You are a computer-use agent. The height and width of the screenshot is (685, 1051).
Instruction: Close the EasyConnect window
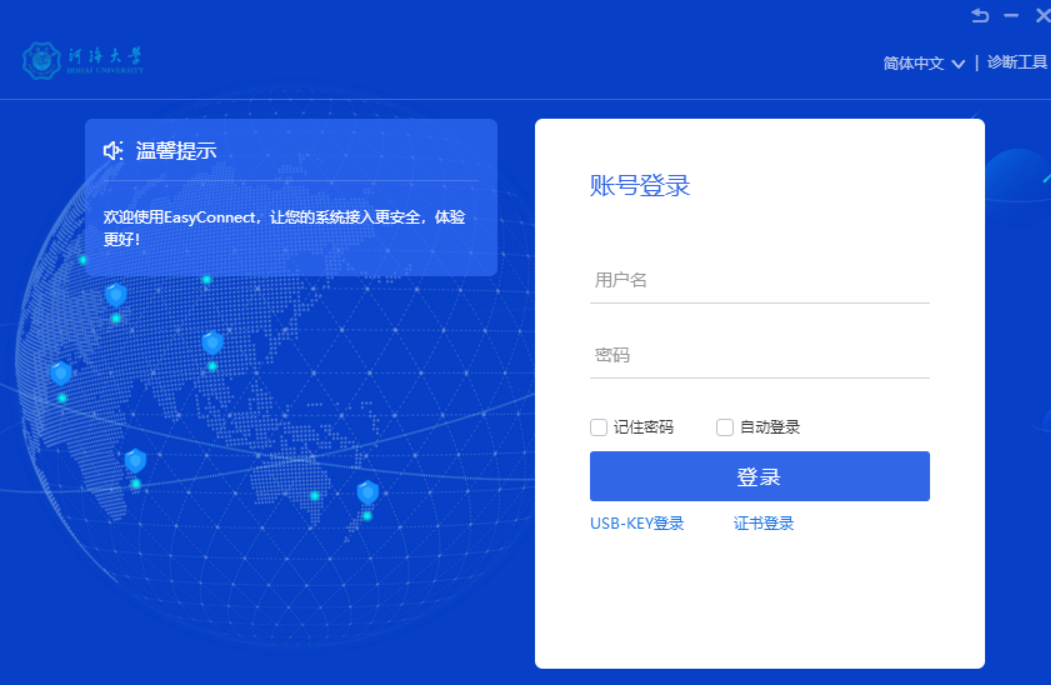1043,15
